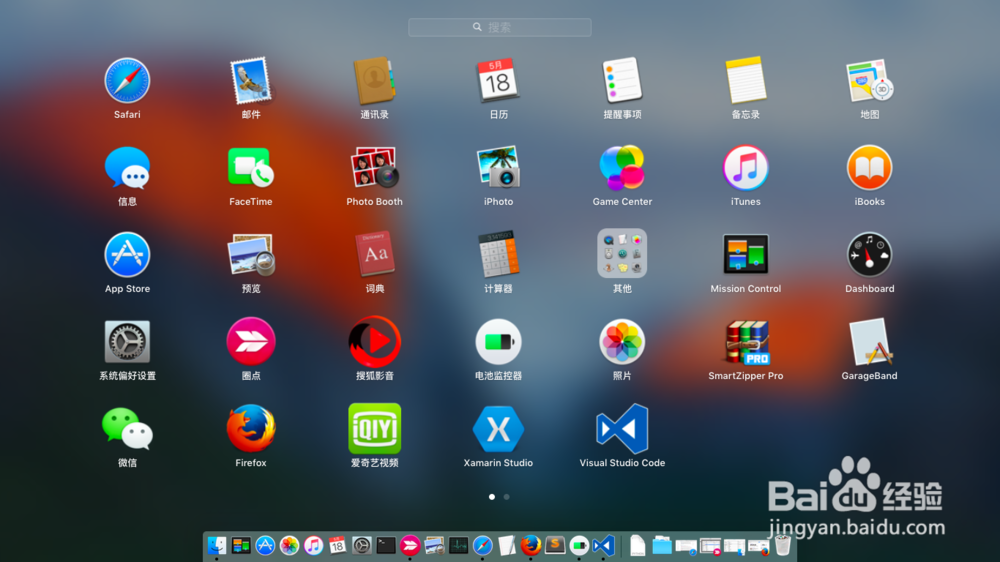
Task: Open Xamarin Studio
Action: click(x=498, y=429)
